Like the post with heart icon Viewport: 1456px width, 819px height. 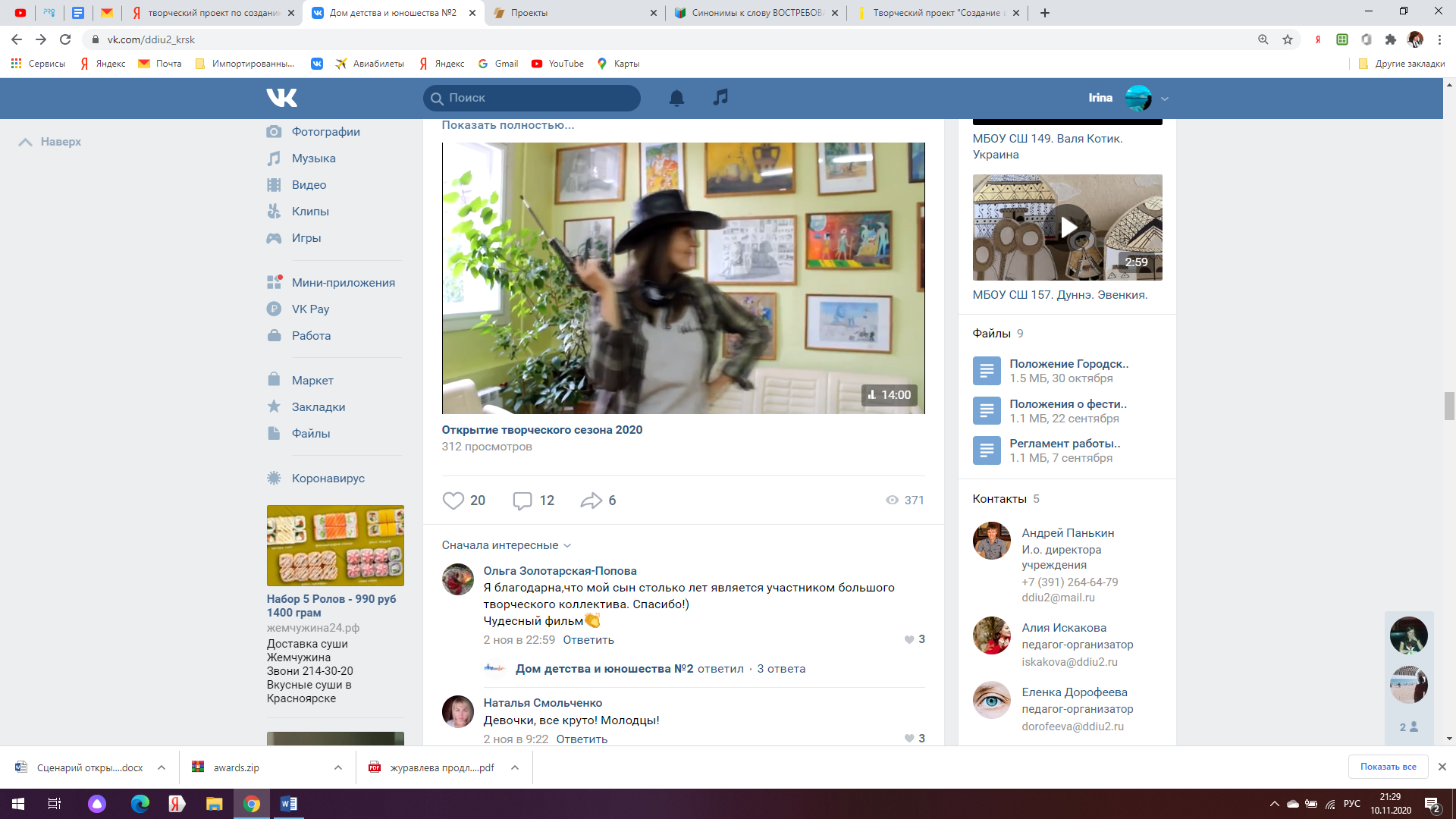pyautogui.click(x=453, y=500)
